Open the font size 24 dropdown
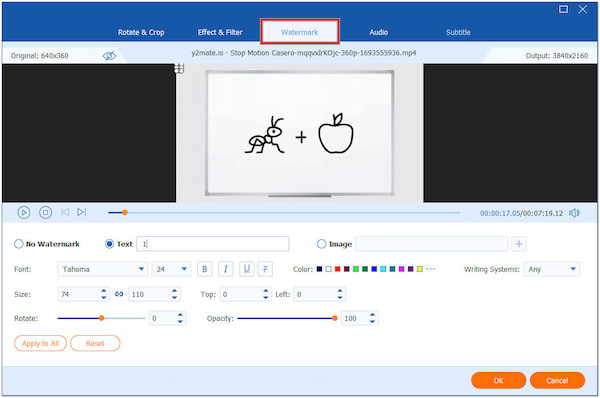This screenshot has width=600, height=398. click(171, 269)
